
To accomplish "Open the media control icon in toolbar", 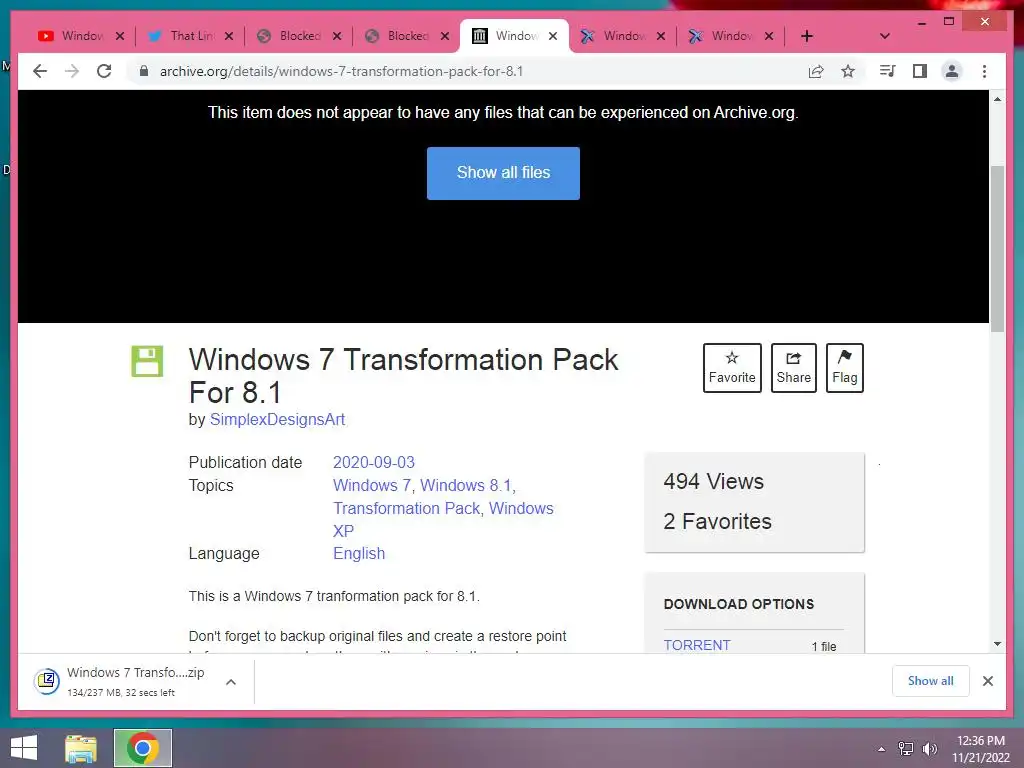I will pyautogui.click(x=888, y=71).
